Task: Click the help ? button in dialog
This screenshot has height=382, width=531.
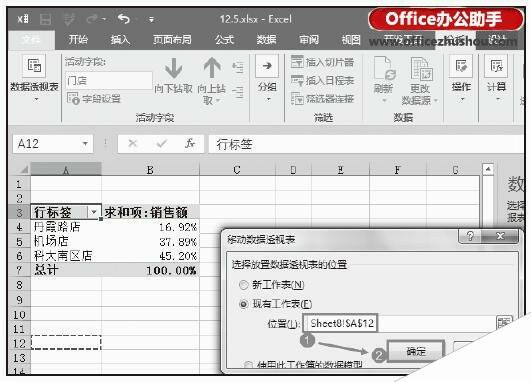Action: pos(470,236)
